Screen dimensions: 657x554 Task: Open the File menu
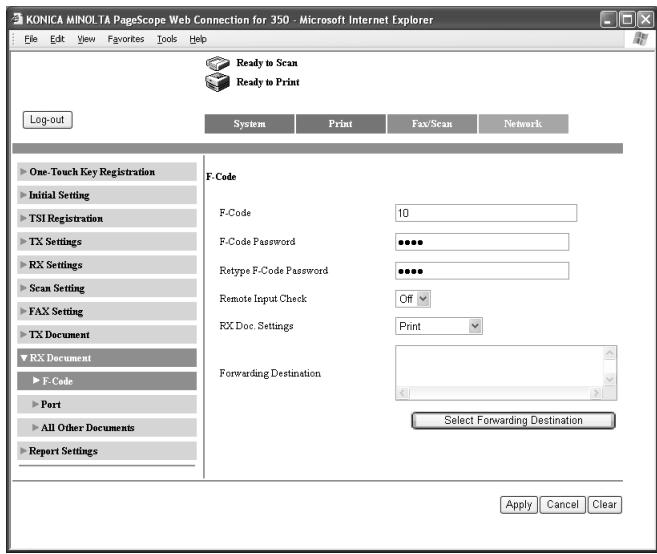(31, 39)
